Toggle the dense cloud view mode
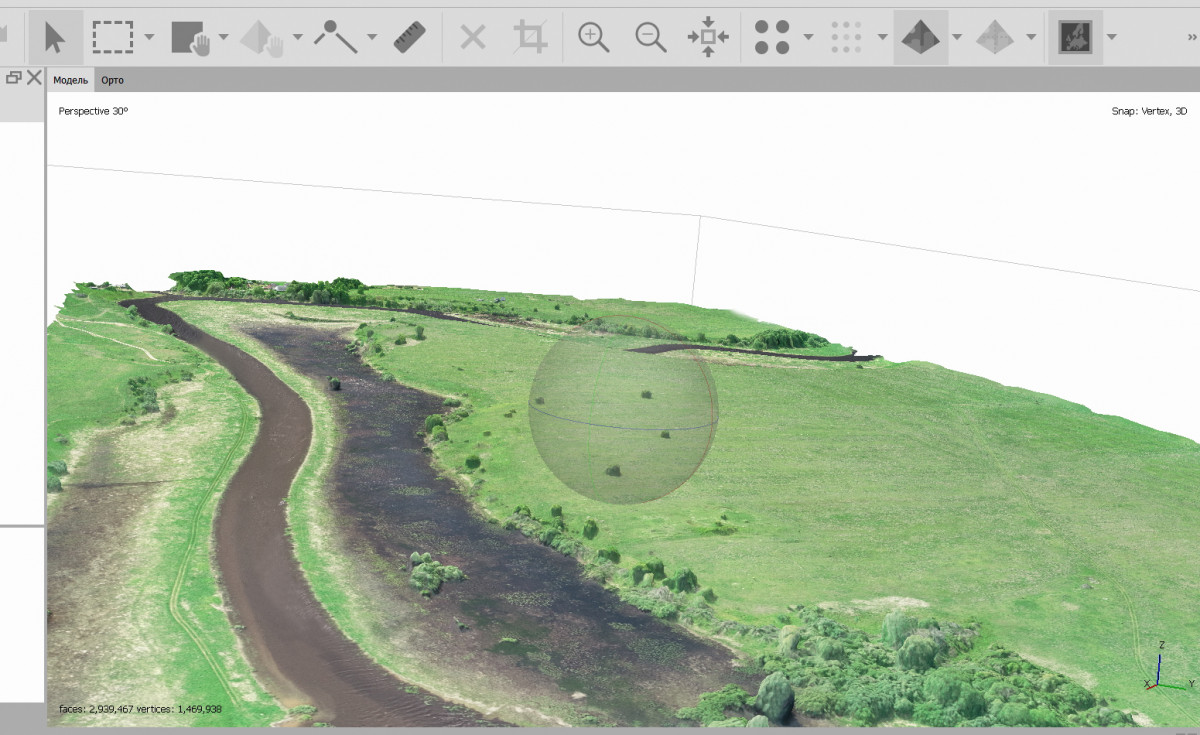1200x735 pixels. pos(846,37)
